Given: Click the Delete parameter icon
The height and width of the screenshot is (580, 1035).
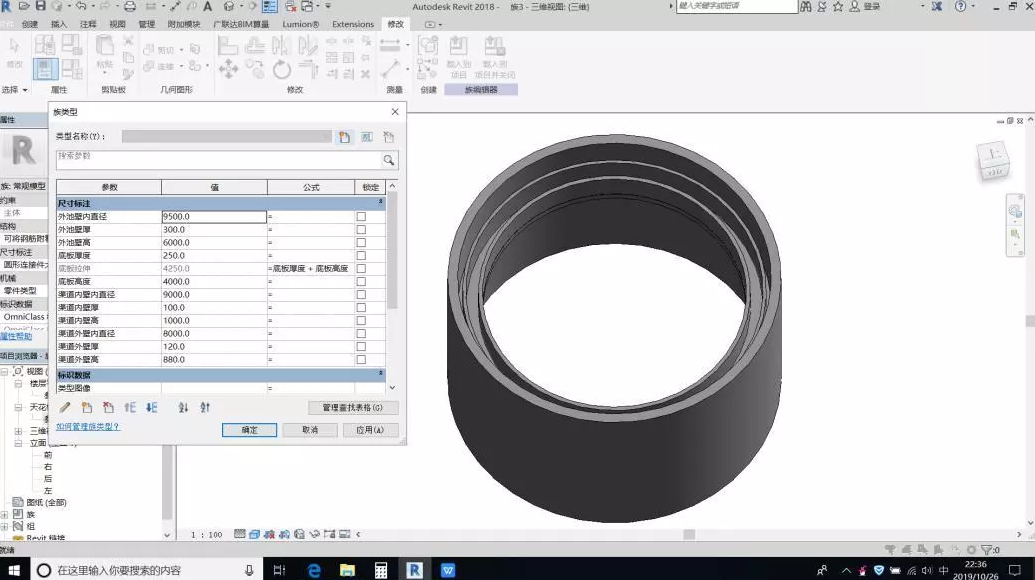Looking at the screenshot, I should point(108,408).
